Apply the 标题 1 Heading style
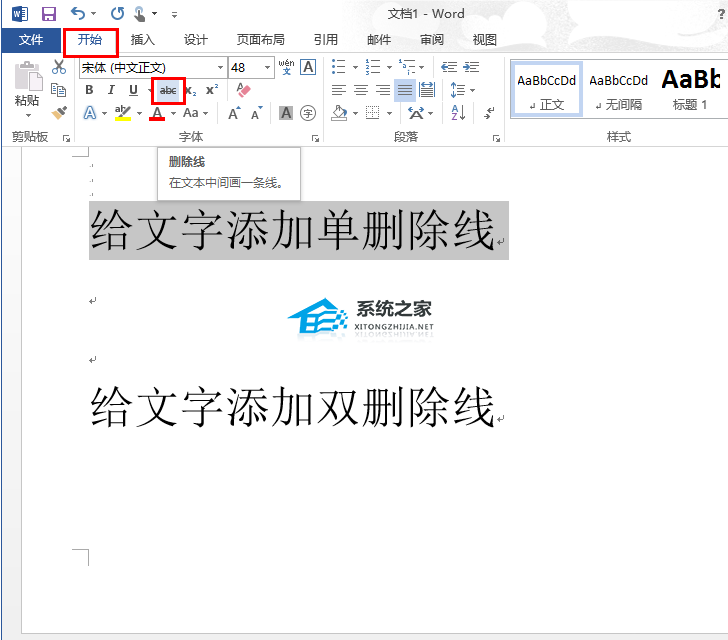The width and height of the screenshot is (728, 640). click(x=691, y=89)
